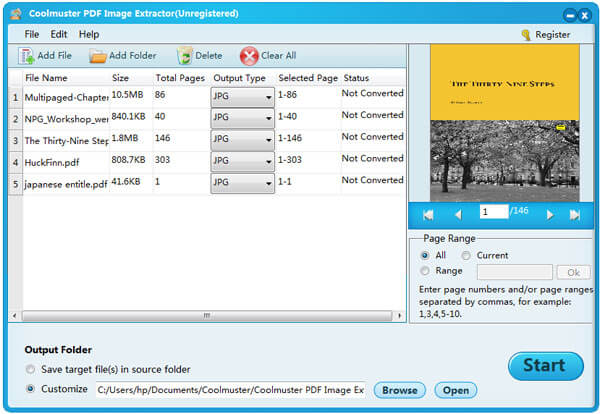
Task: Expand Output Type dropdown for HuckFinn.pdf
Action: pos(268,162)
